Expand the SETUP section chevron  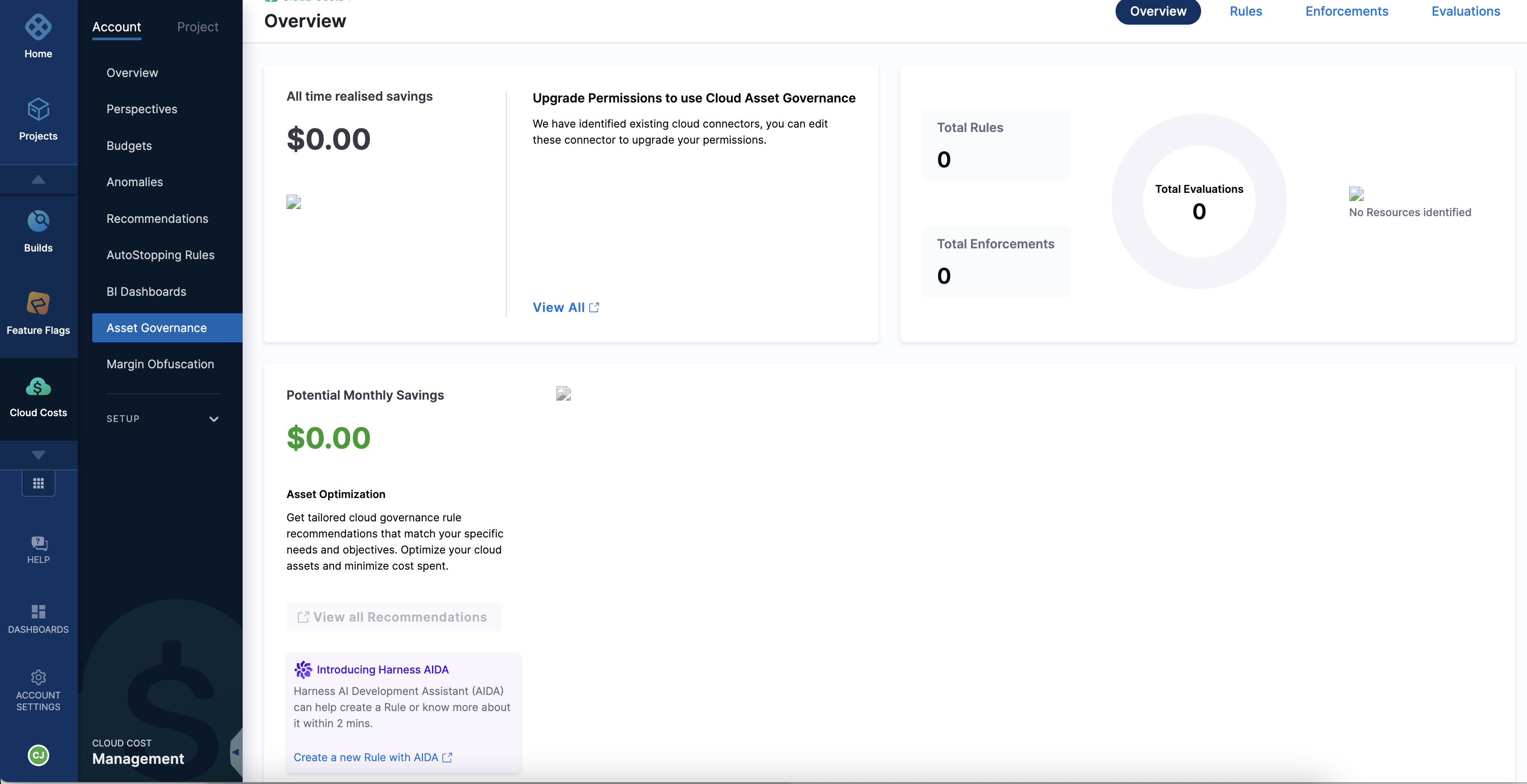214,419
